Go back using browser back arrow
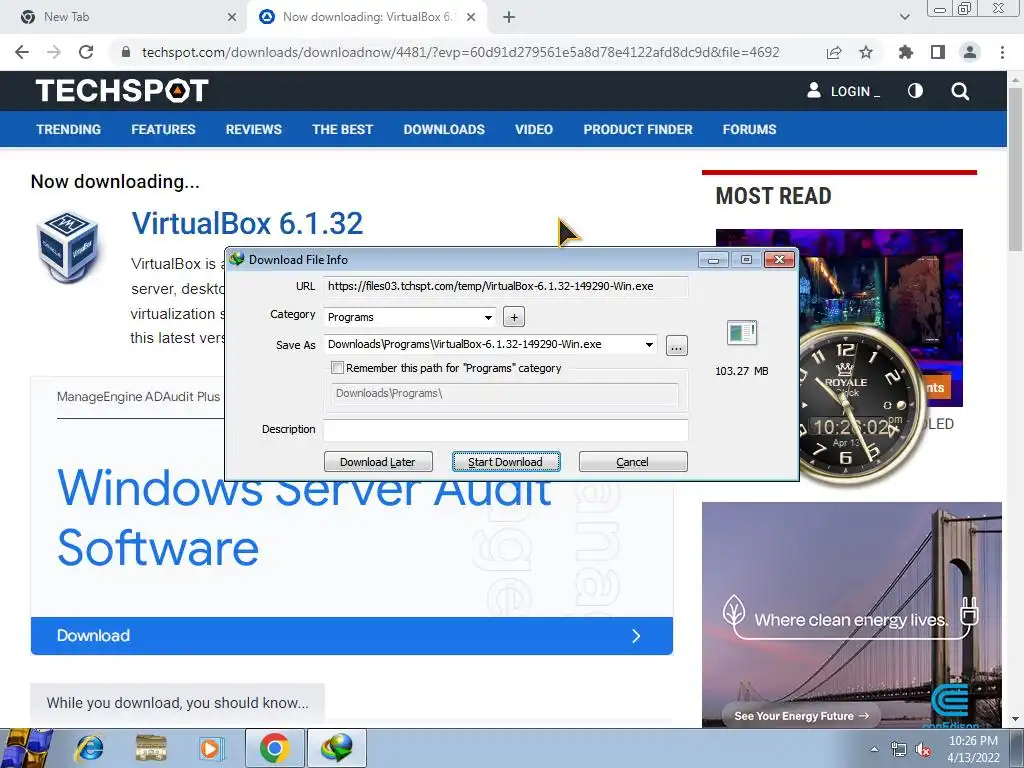1024x768 pixels. pyautogui.click(x=22, y=52)
